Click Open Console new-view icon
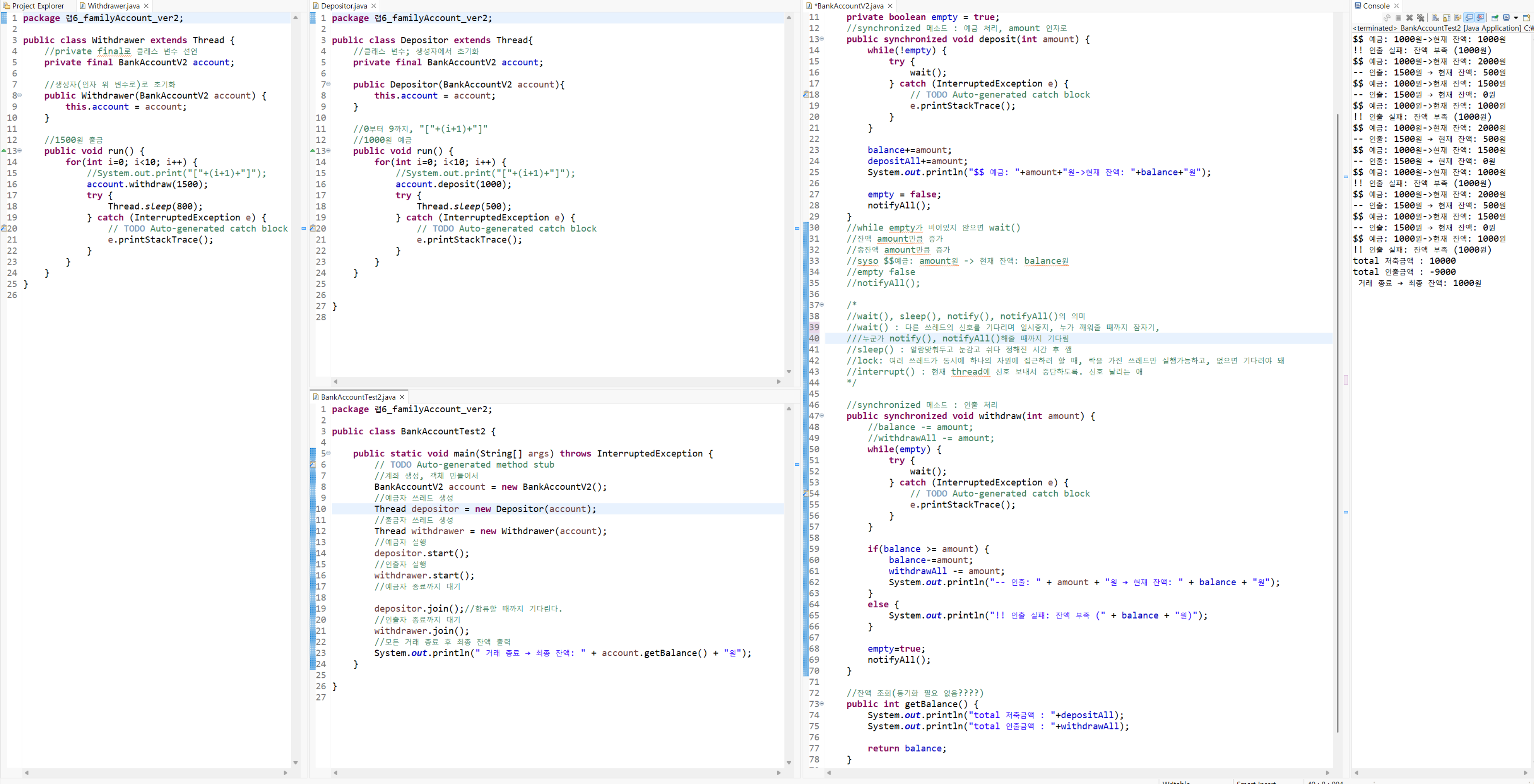Screen dimensions: 1534x784 (1526, 18)
